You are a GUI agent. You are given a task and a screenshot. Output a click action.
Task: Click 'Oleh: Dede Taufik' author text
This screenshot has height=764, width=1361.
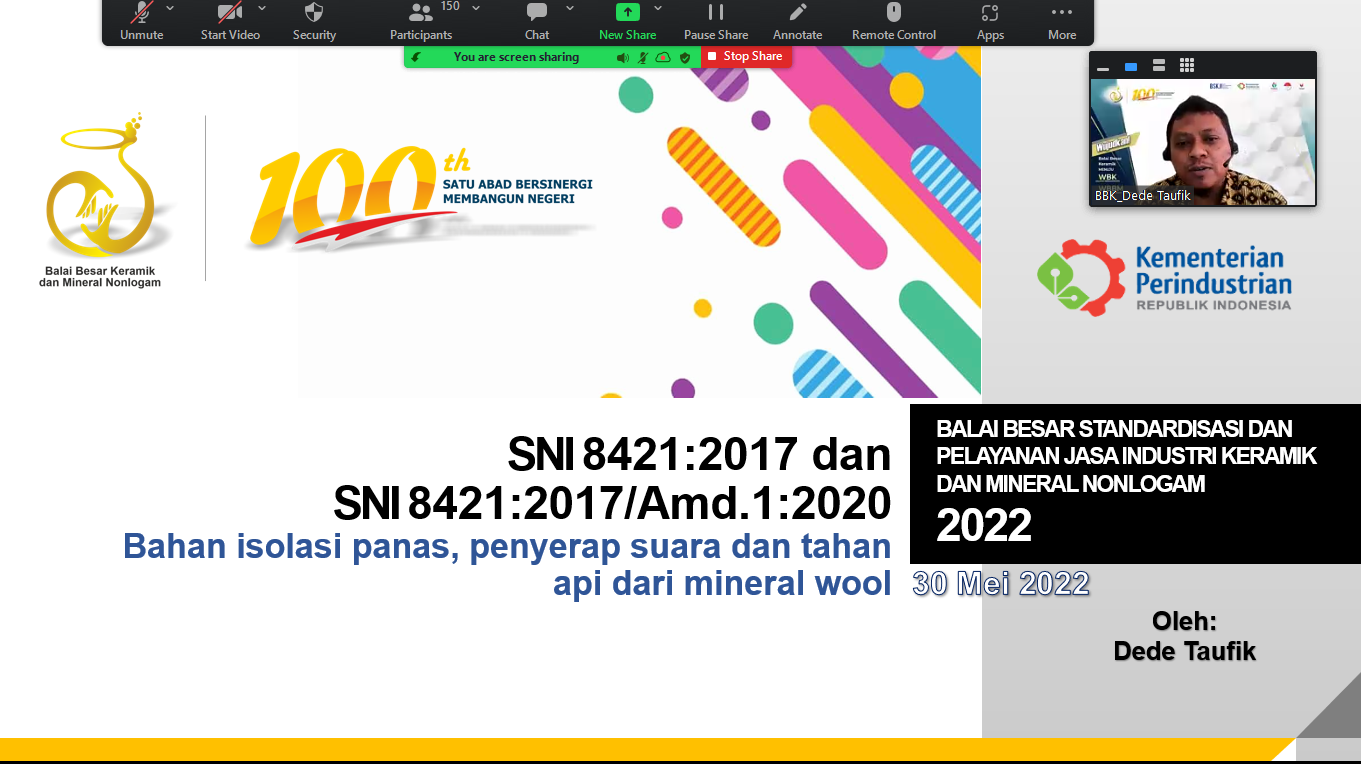(x=1185, y=636)
